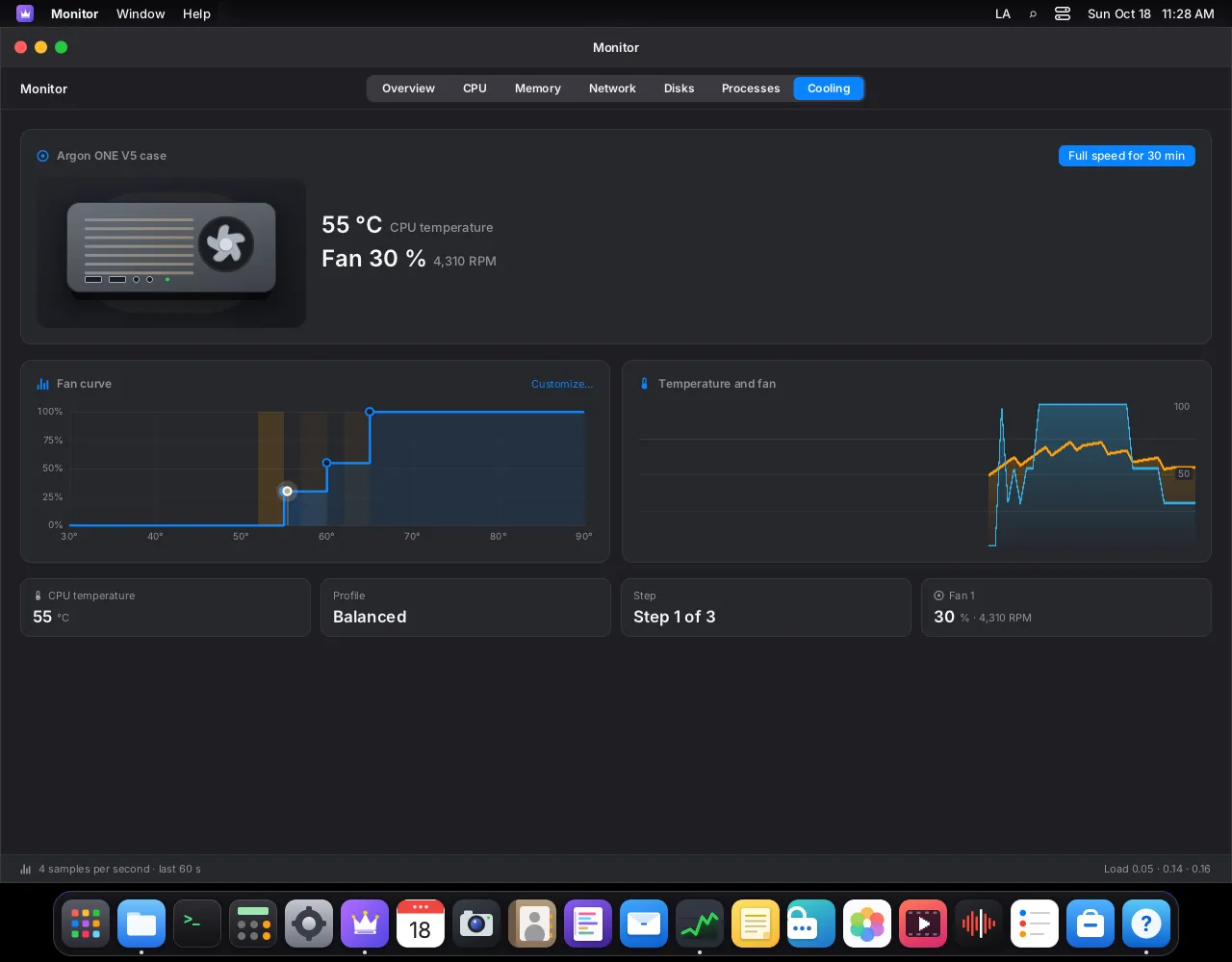Select the fan curve point at 55°
This screenshot has height=962, width=1232.
coord(287,492)
